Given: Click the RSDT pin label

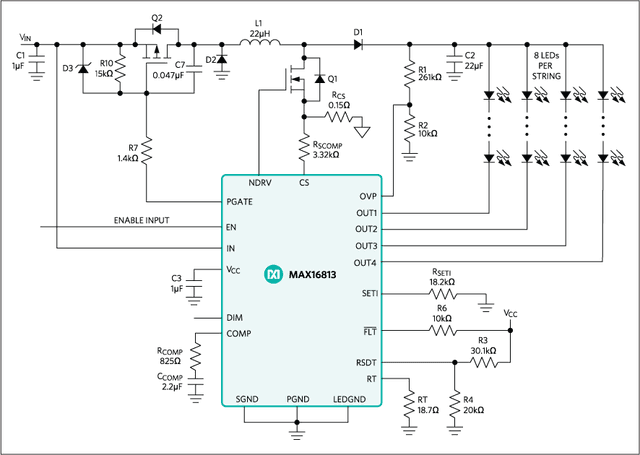Looking at the screenshot, I should [366, 363].
